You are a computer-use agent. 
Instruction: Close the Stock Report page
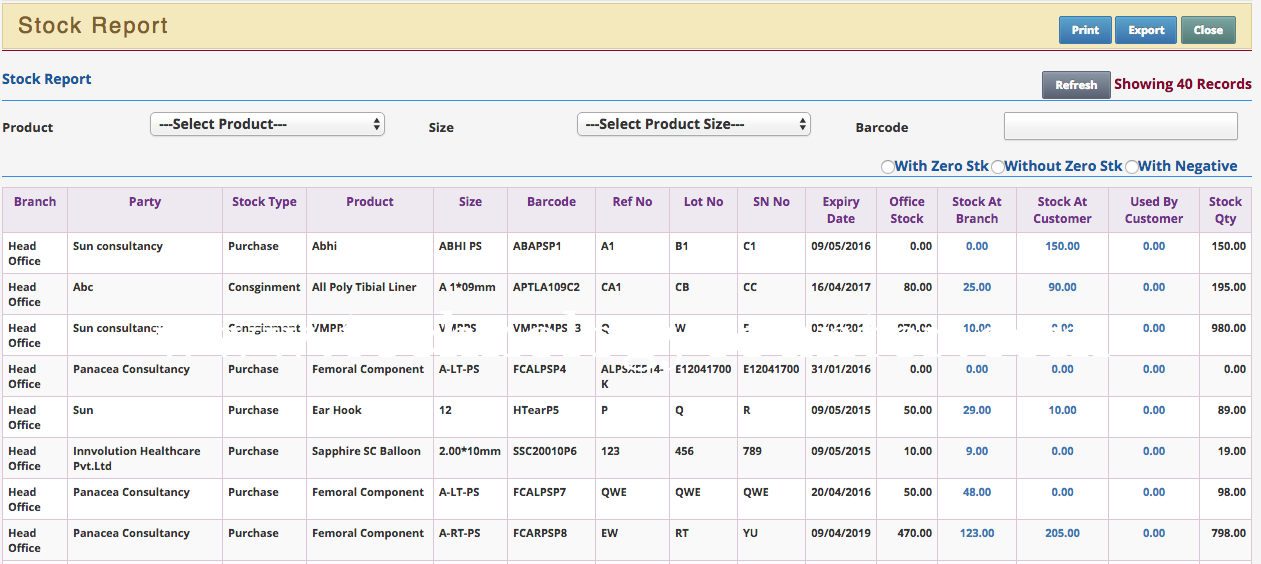[1208, 30]
